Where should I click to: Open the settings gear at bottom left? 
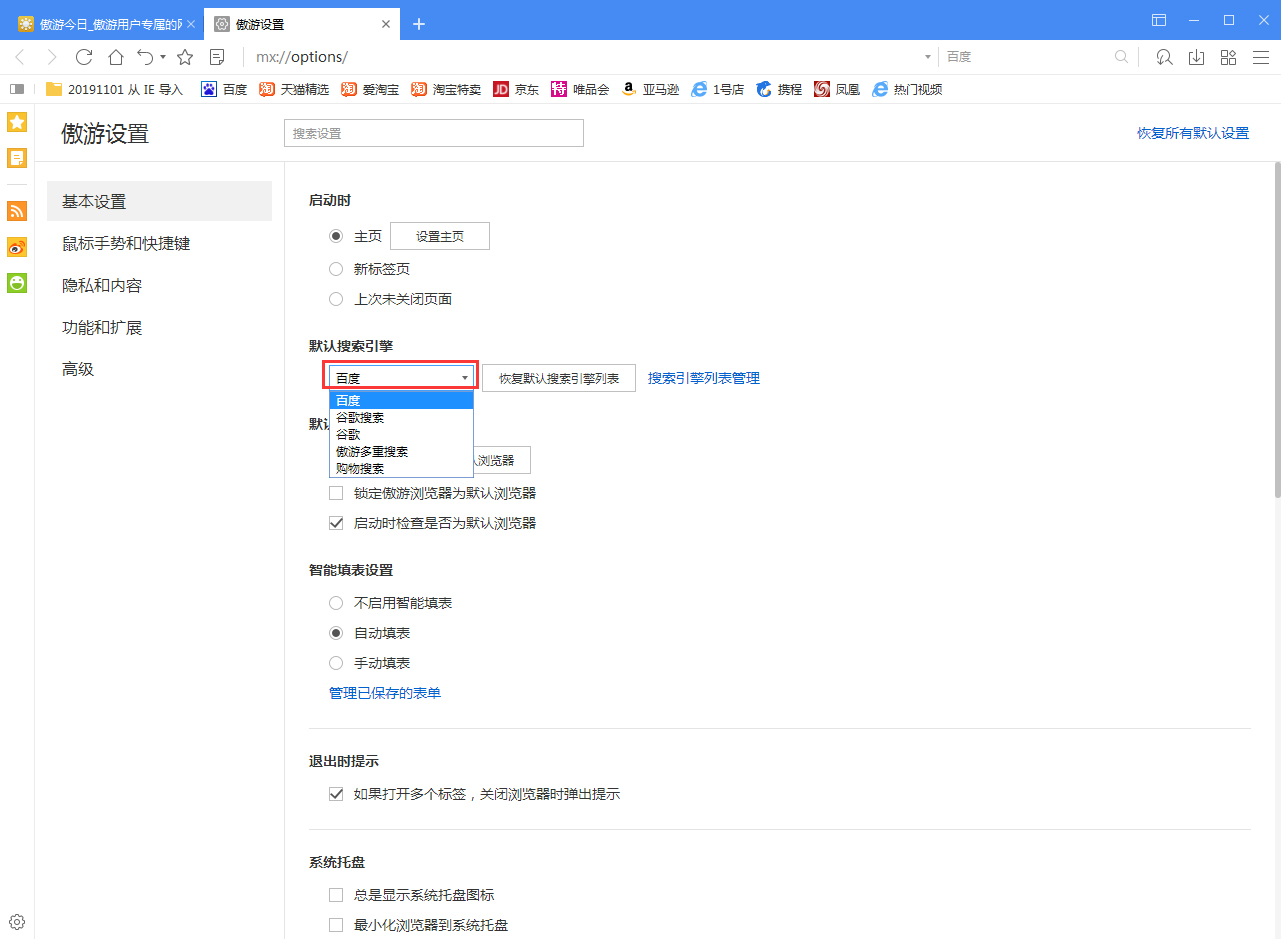(x=17, y=922)
